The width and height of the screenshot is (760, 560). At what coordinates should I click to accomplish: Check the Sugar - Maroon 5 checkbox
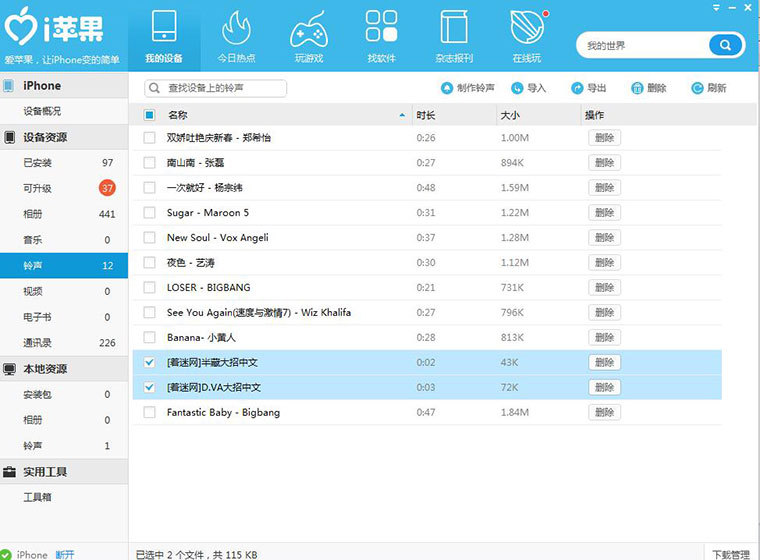coord(149,212)
